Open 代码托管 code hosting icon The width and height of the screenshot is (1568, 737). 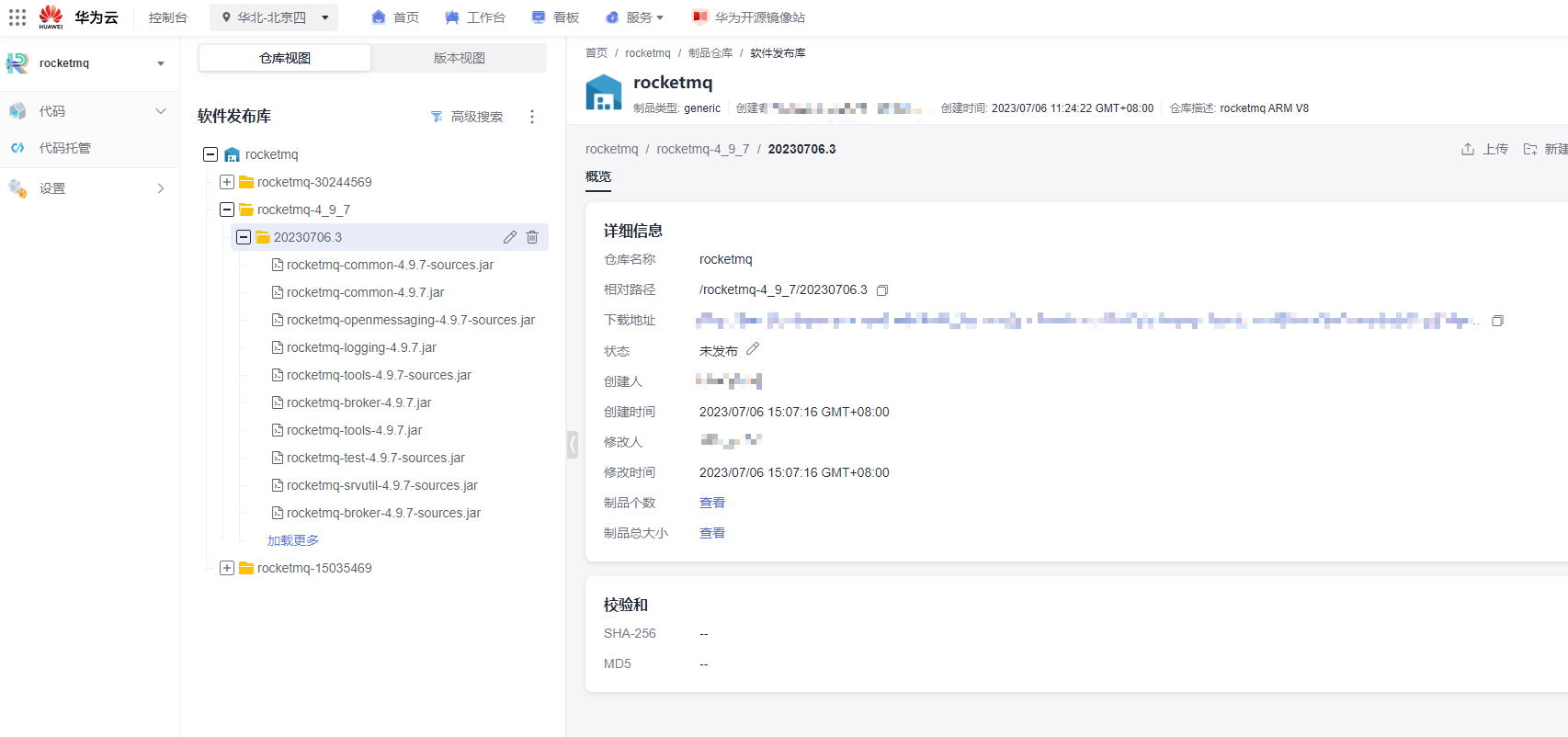[x=17, y=148]
